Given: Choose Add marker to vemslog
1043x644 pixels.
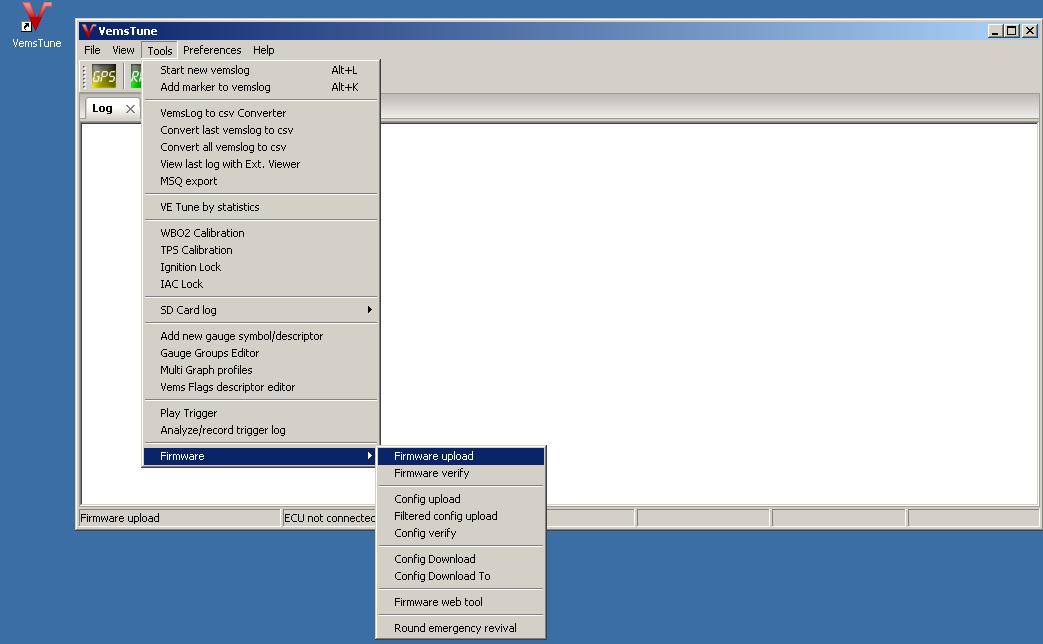Looking at the screenshot, I should pos(261,87).
